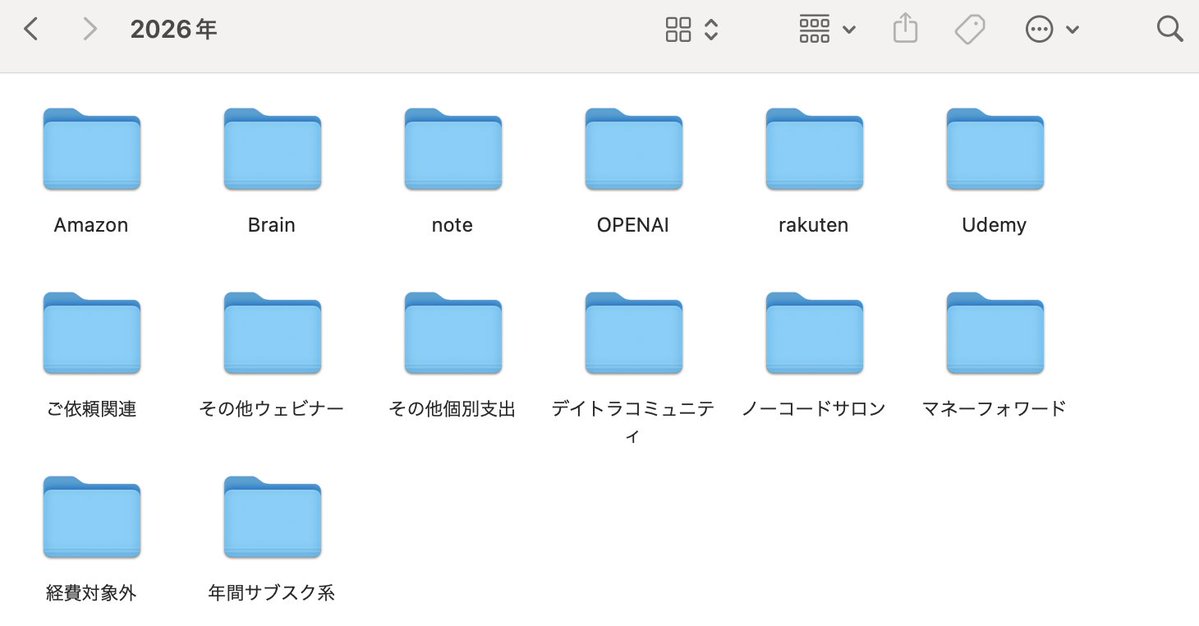Click the note folder name
The width and height of the screenshot is (1199, 626).
click(452, 225)
